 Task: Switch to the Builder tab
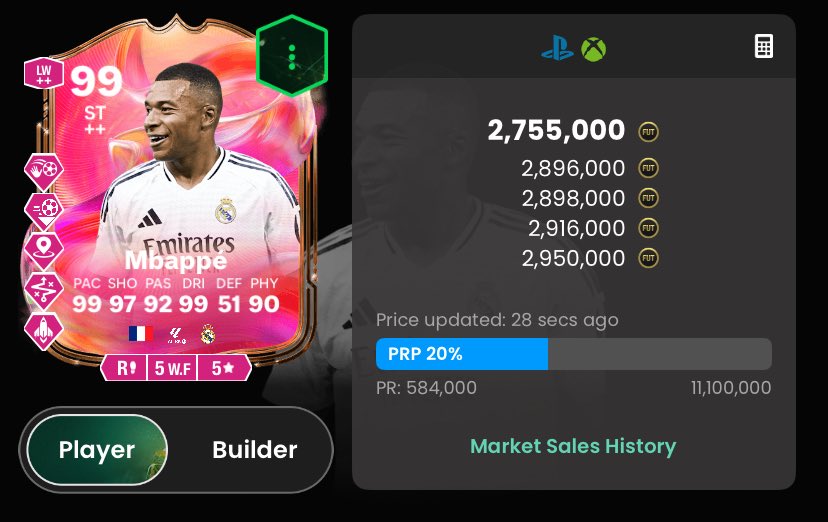pos(255,450)
